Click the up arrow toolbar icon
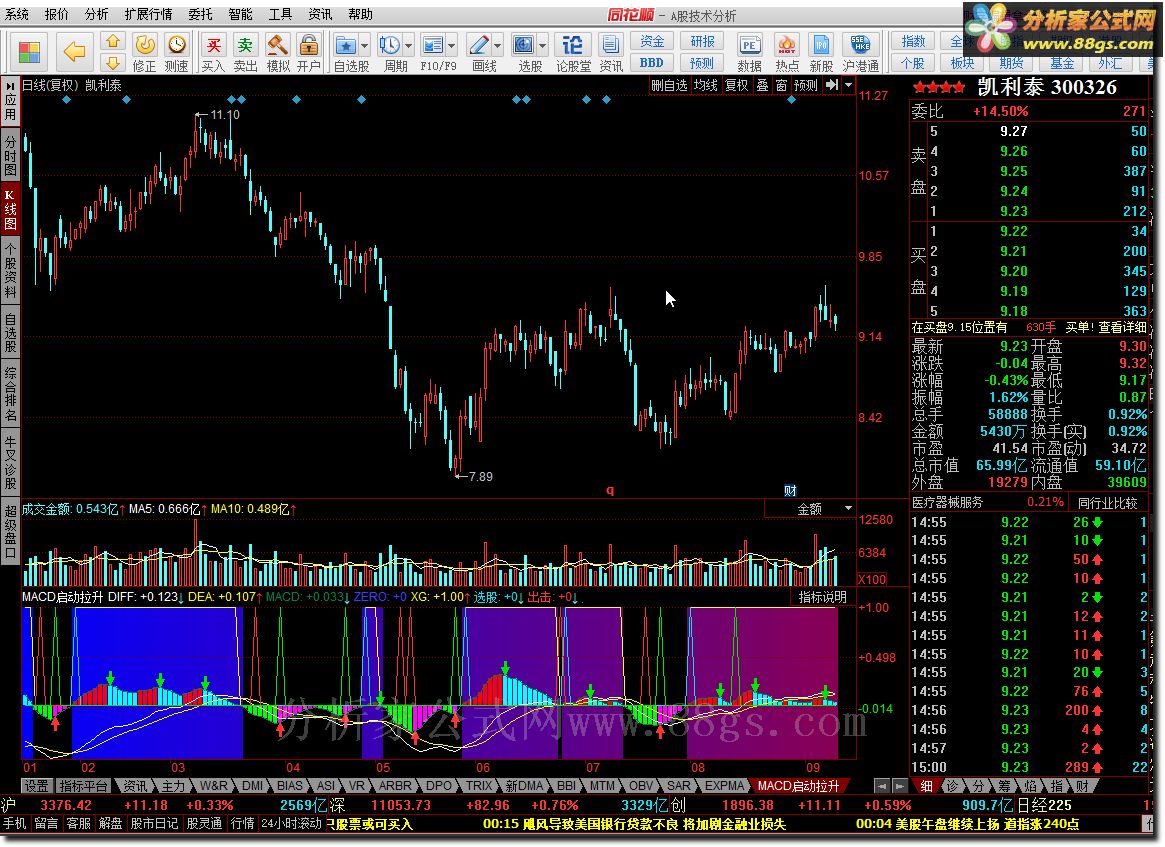The height and width of the screenshot is (847, 1165). [112, 42]
